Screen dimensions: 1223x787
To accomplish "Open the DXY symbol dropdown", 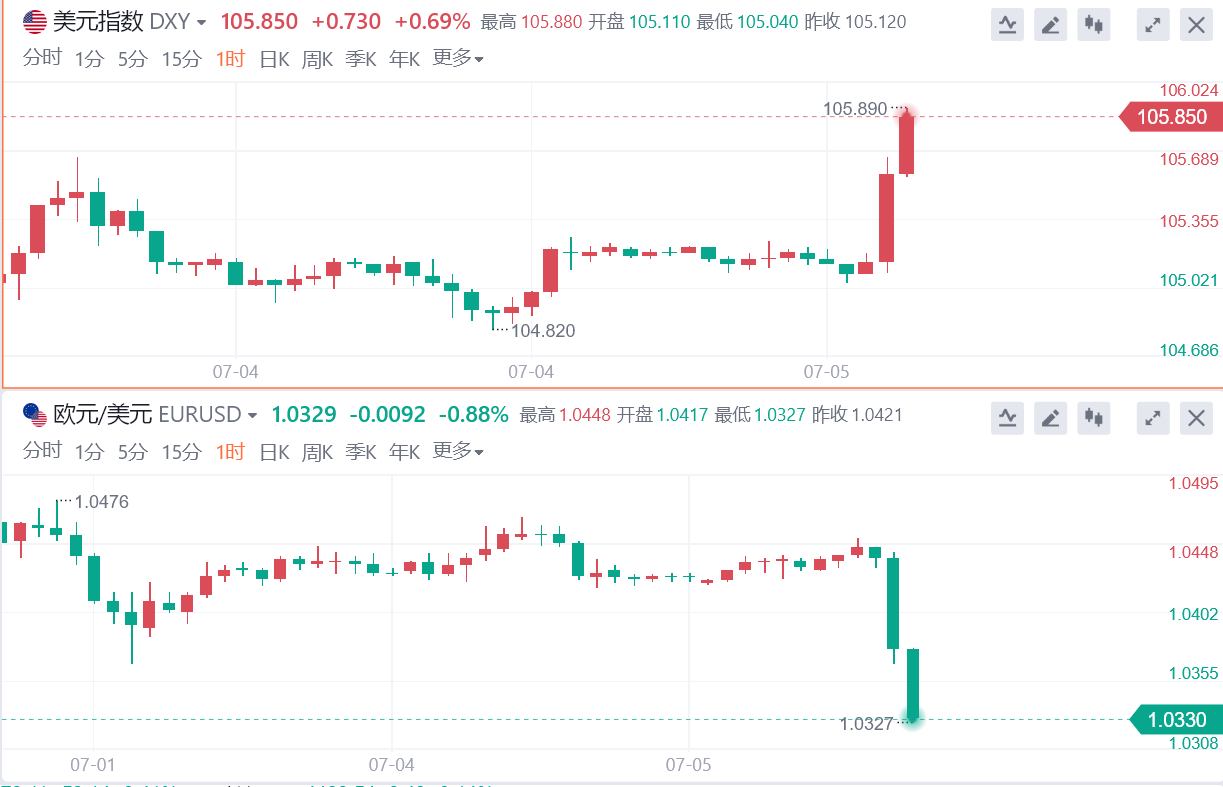I will (x=202, y=23).
